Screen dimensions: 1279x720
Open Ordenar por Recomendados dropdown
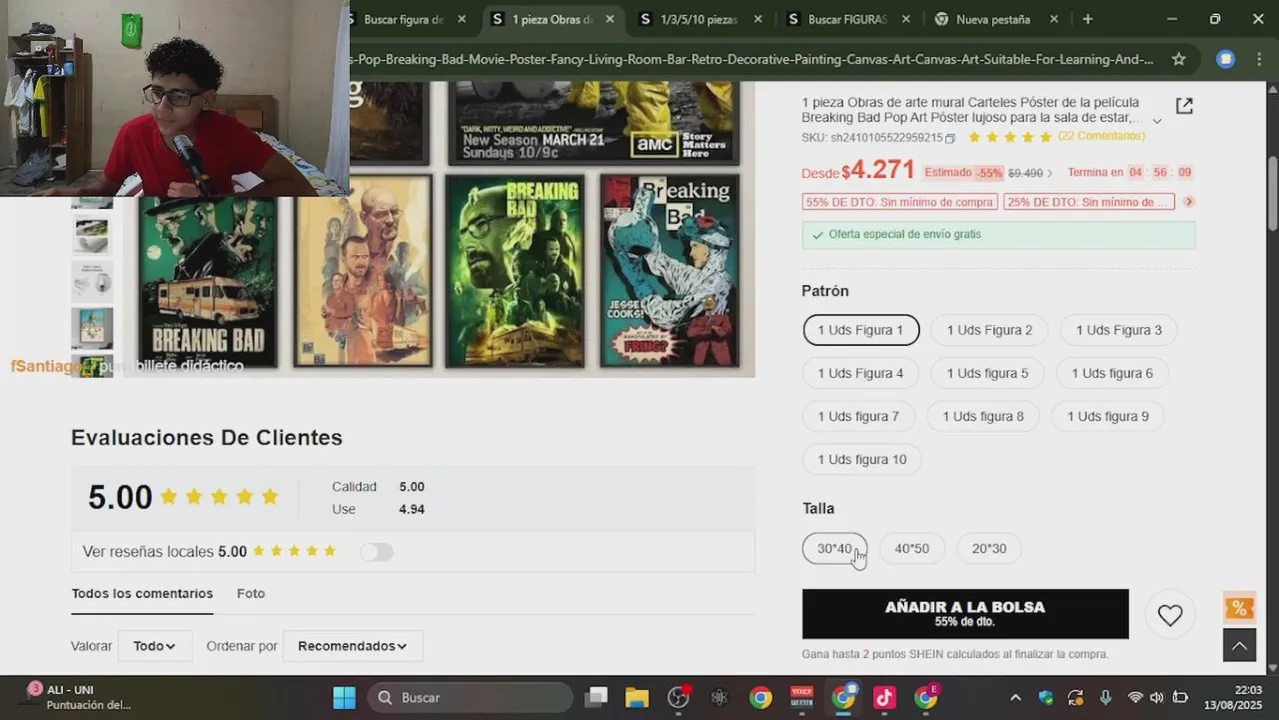(353, 646)
